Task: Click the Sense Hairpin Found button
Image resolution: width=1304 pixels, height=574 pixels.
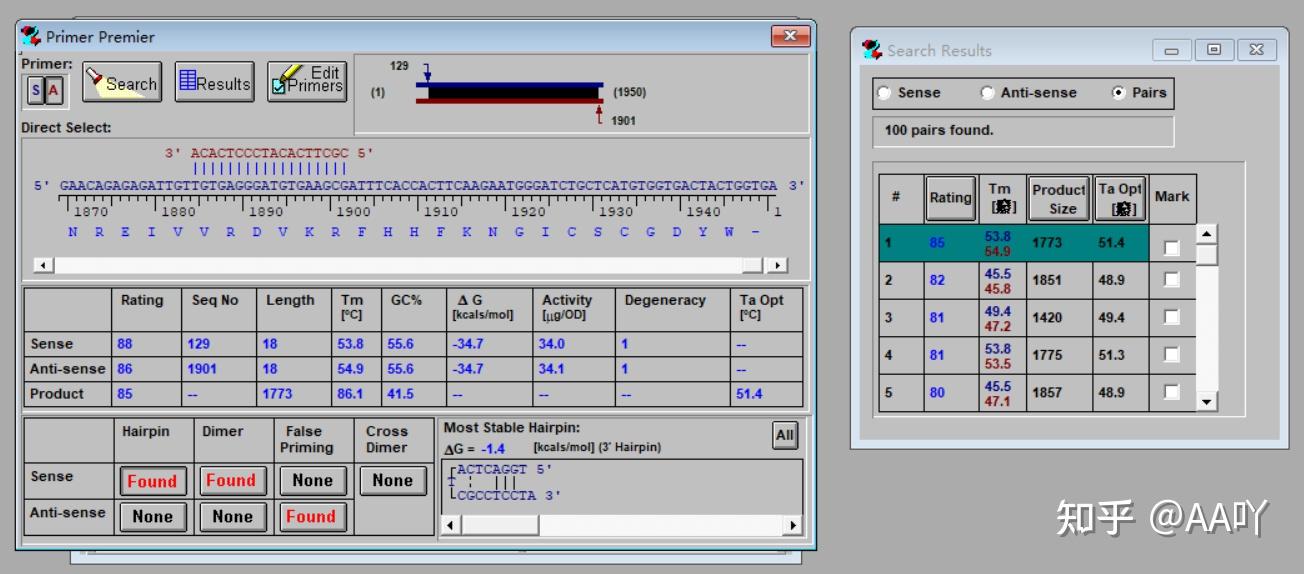Action: pyautogui.click(x=152, y=481)
